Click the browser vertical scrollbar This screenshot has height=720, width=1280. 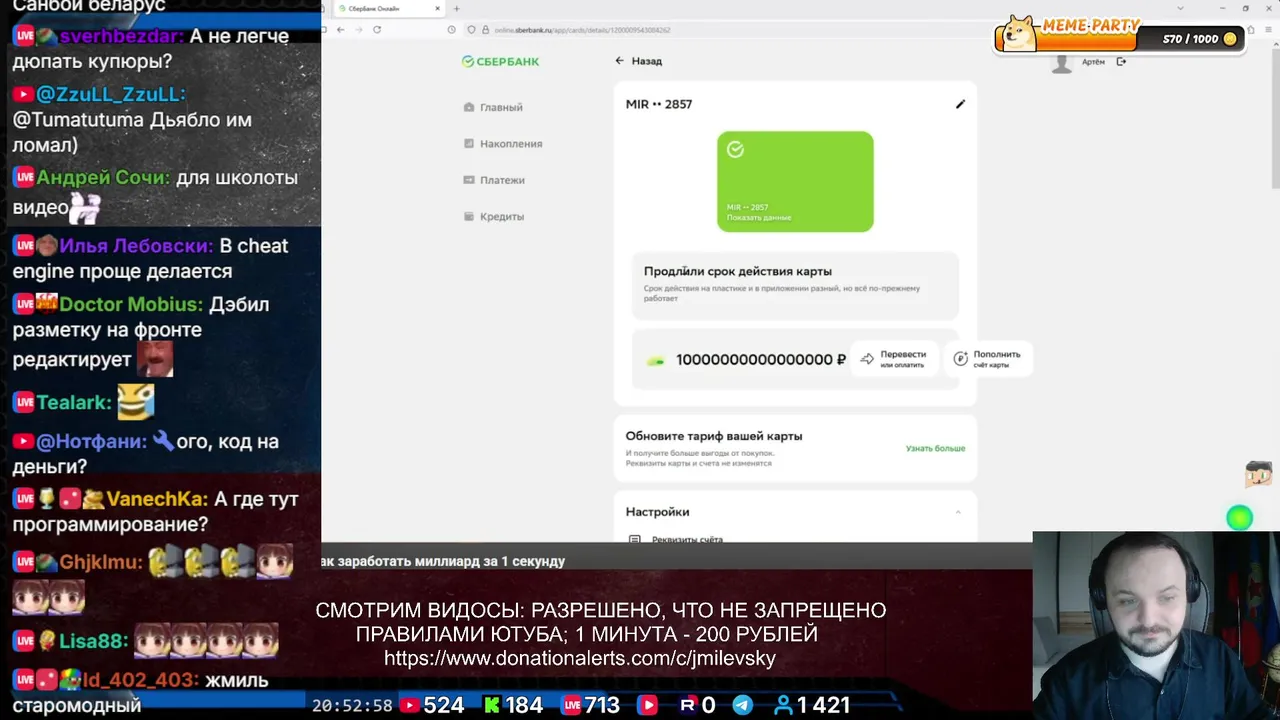[x=1275, y=120]
